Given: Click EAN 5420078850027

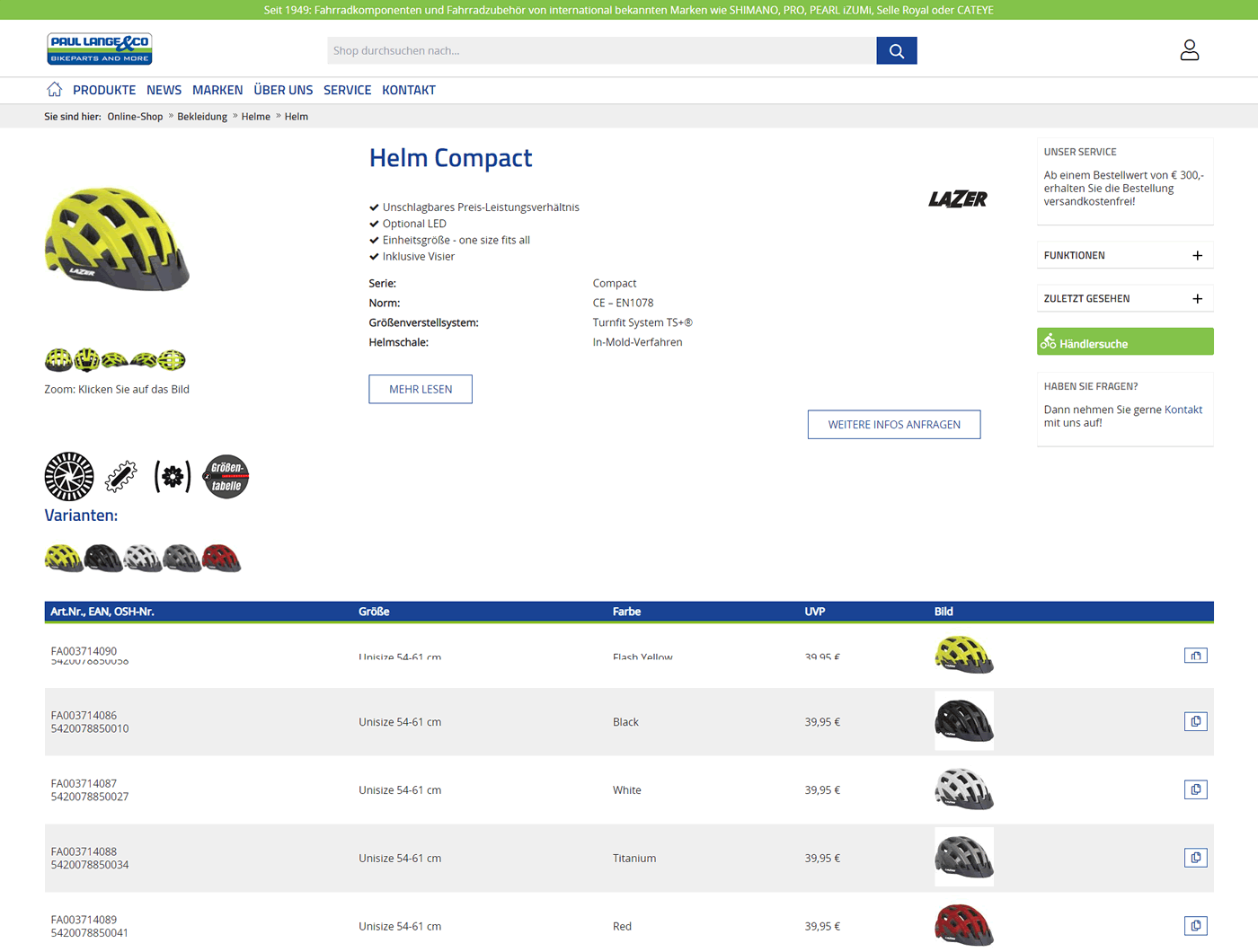Looking at the screenshot, I should [90, 797].
